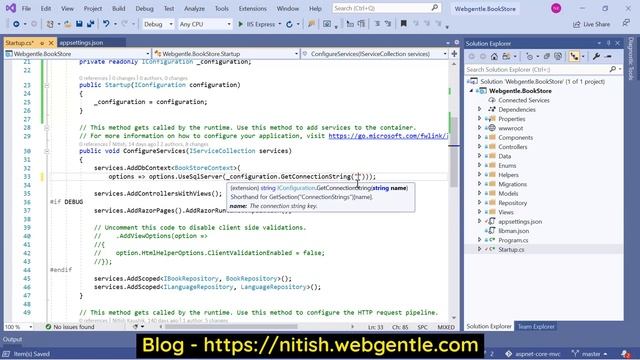Expand the Repository folder
640x360 pixels.
point(480,202)
